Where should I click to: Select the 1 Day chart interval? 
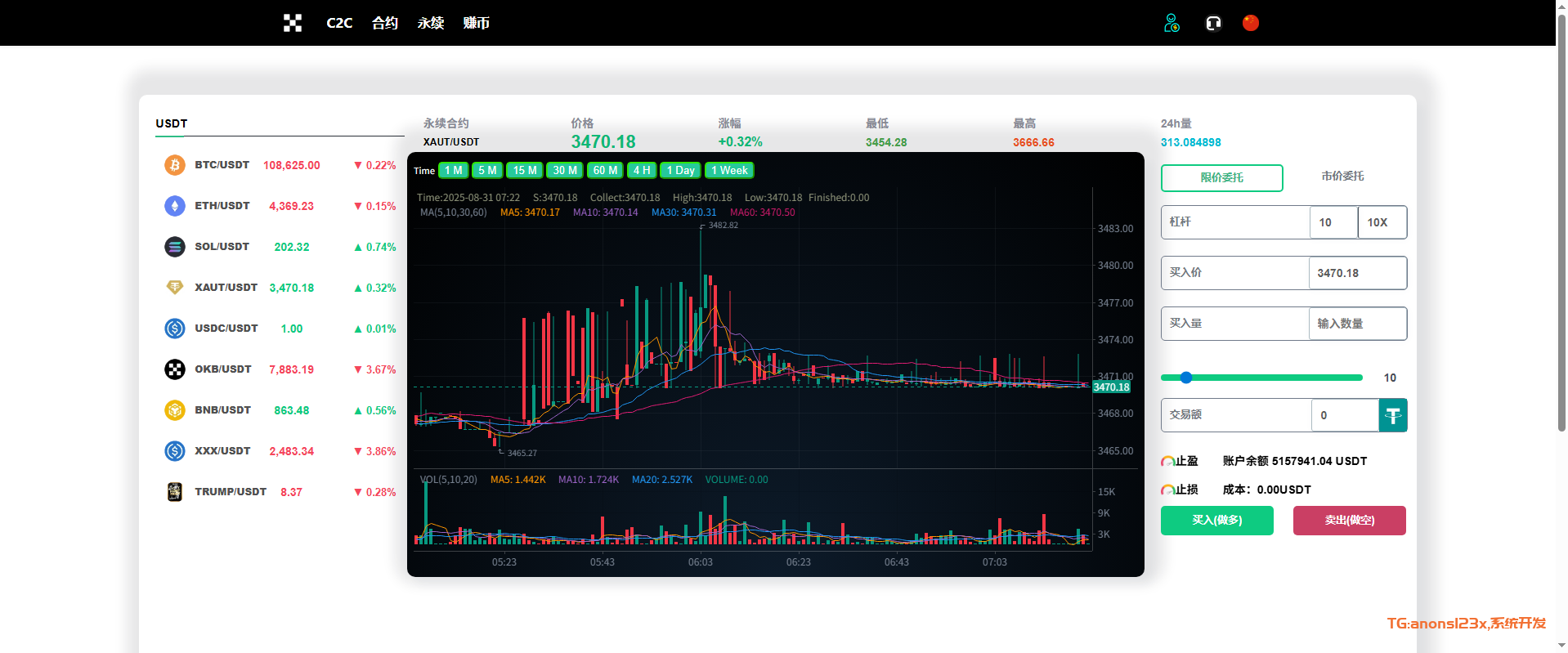click(x=680, y=171)
